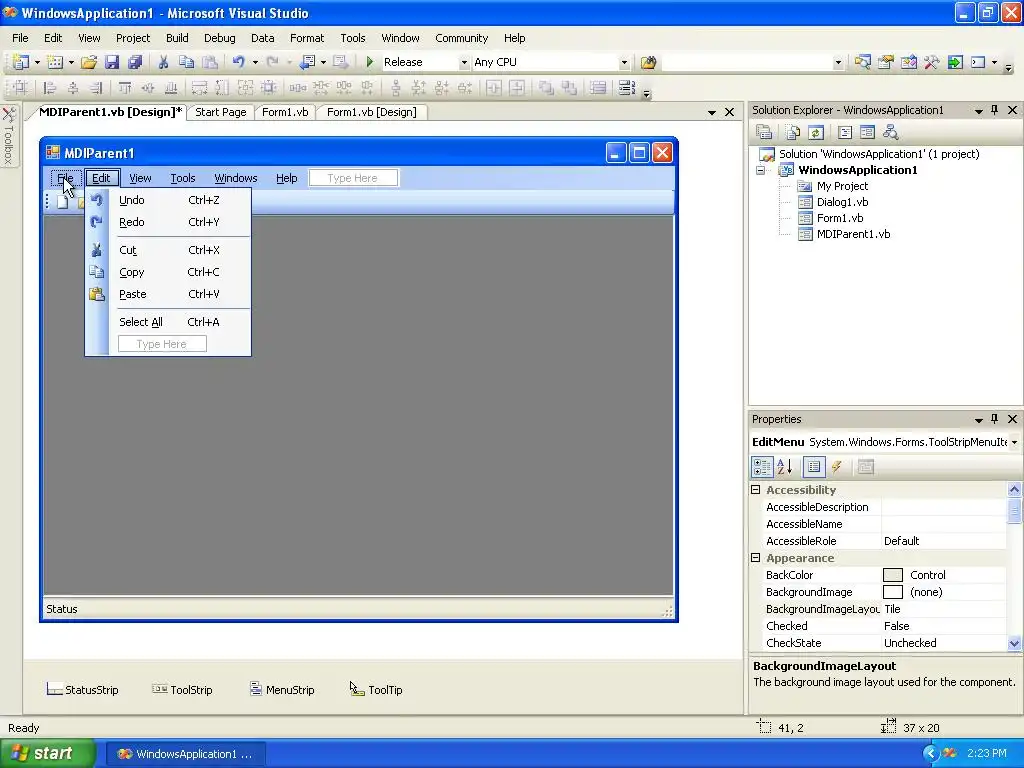Click the BackgroundImage (none) swatch

click(893, 592)
